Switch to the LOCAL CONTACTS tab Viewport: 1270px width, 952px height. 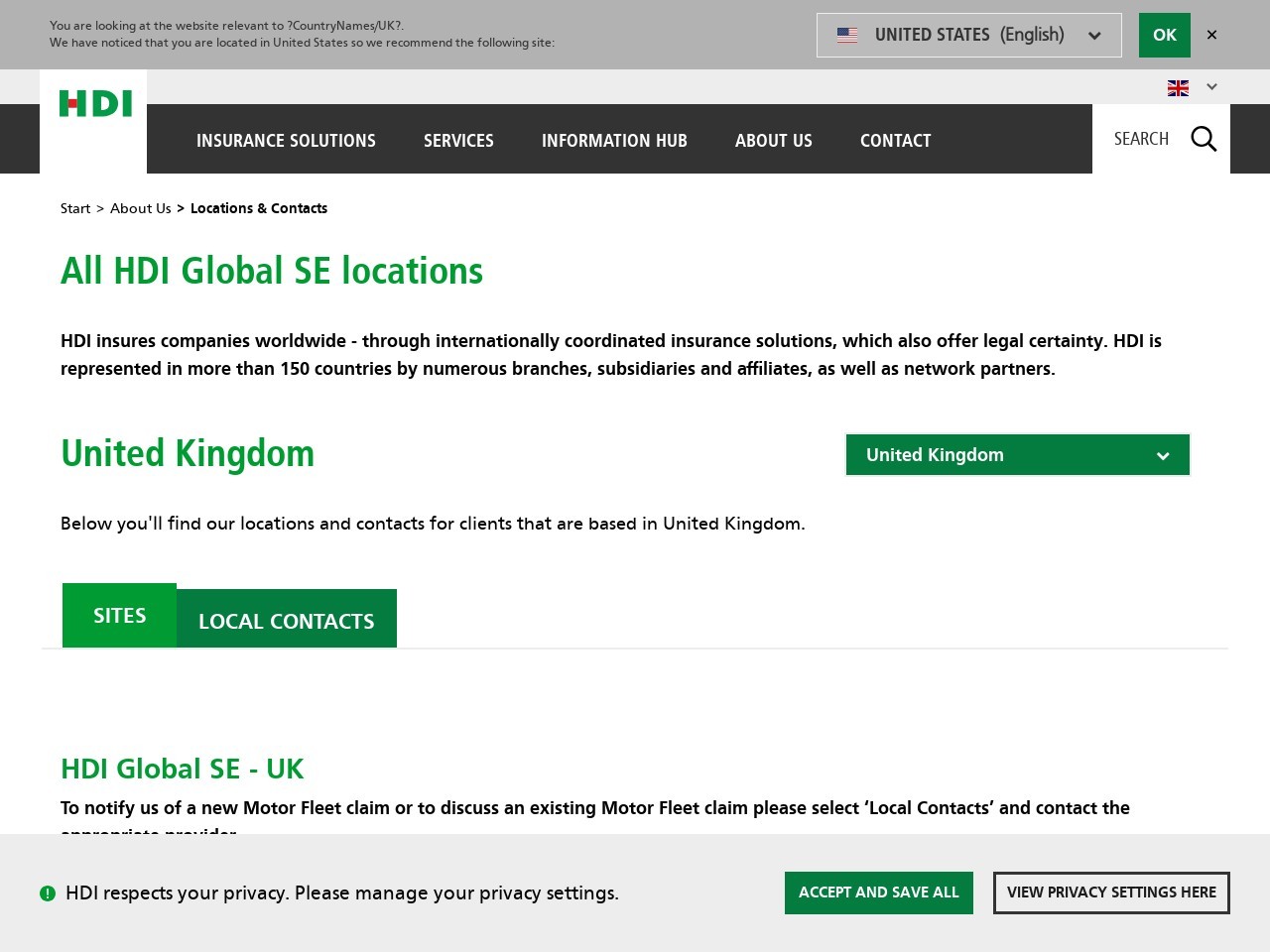coord(286,621)
